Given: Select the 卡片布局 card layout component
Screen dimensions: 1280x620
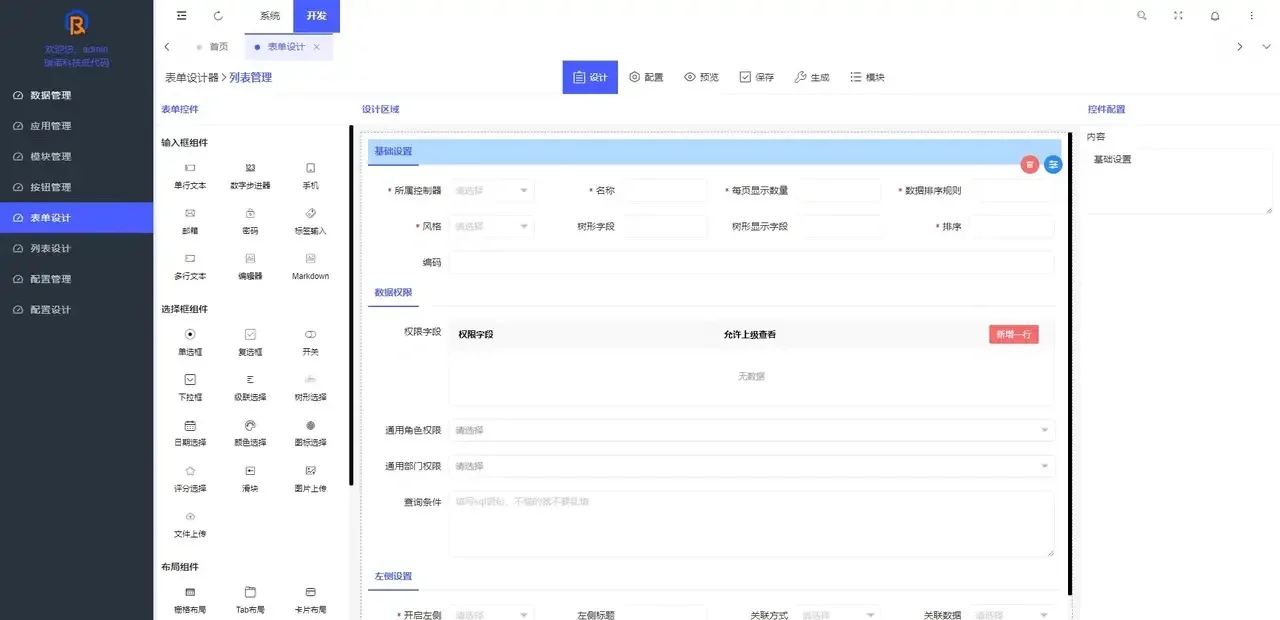Looking at the screenshot, I should tap(309, 597).
